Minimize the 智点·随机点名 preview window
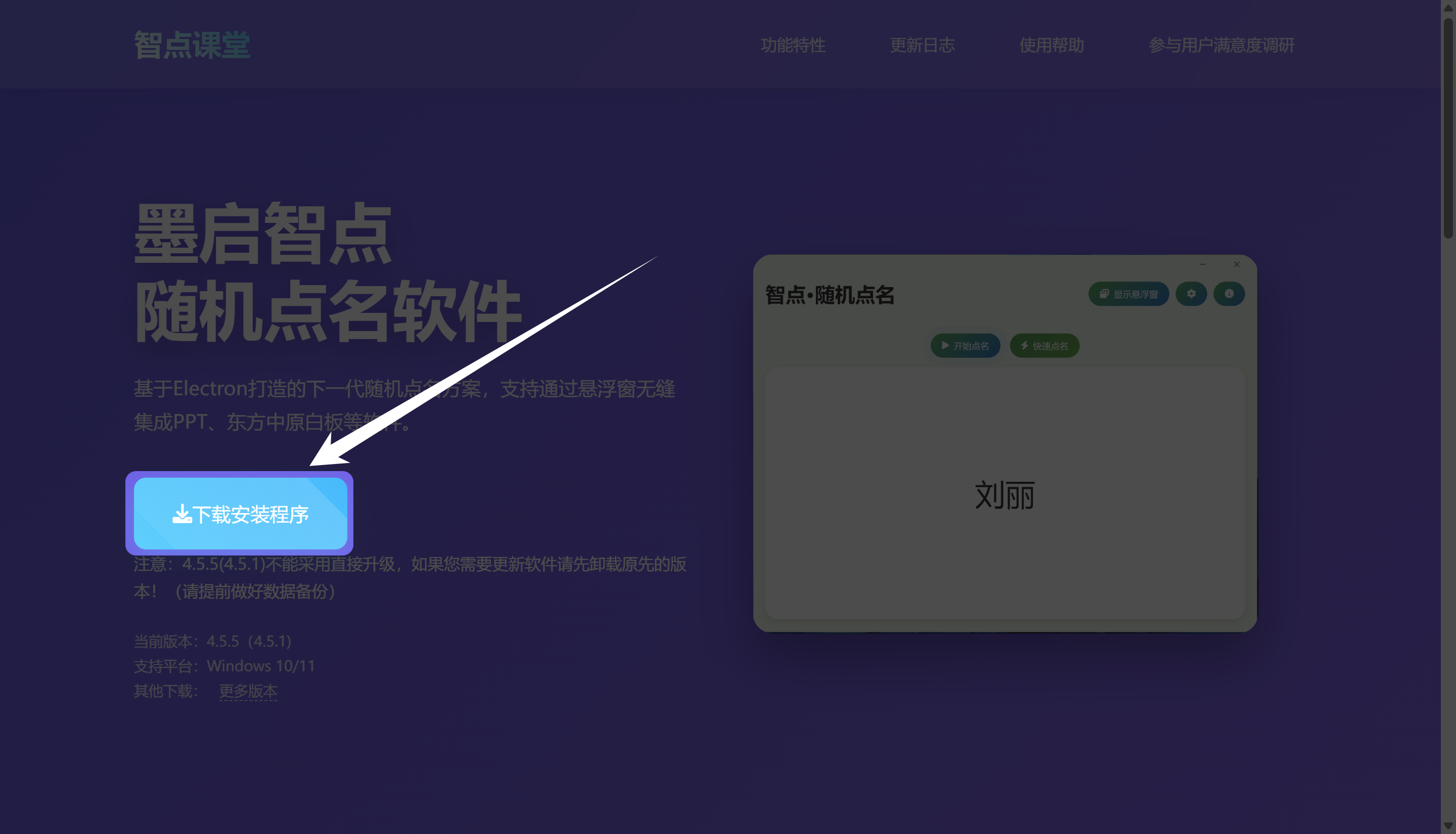 [x=1202, y=264]
